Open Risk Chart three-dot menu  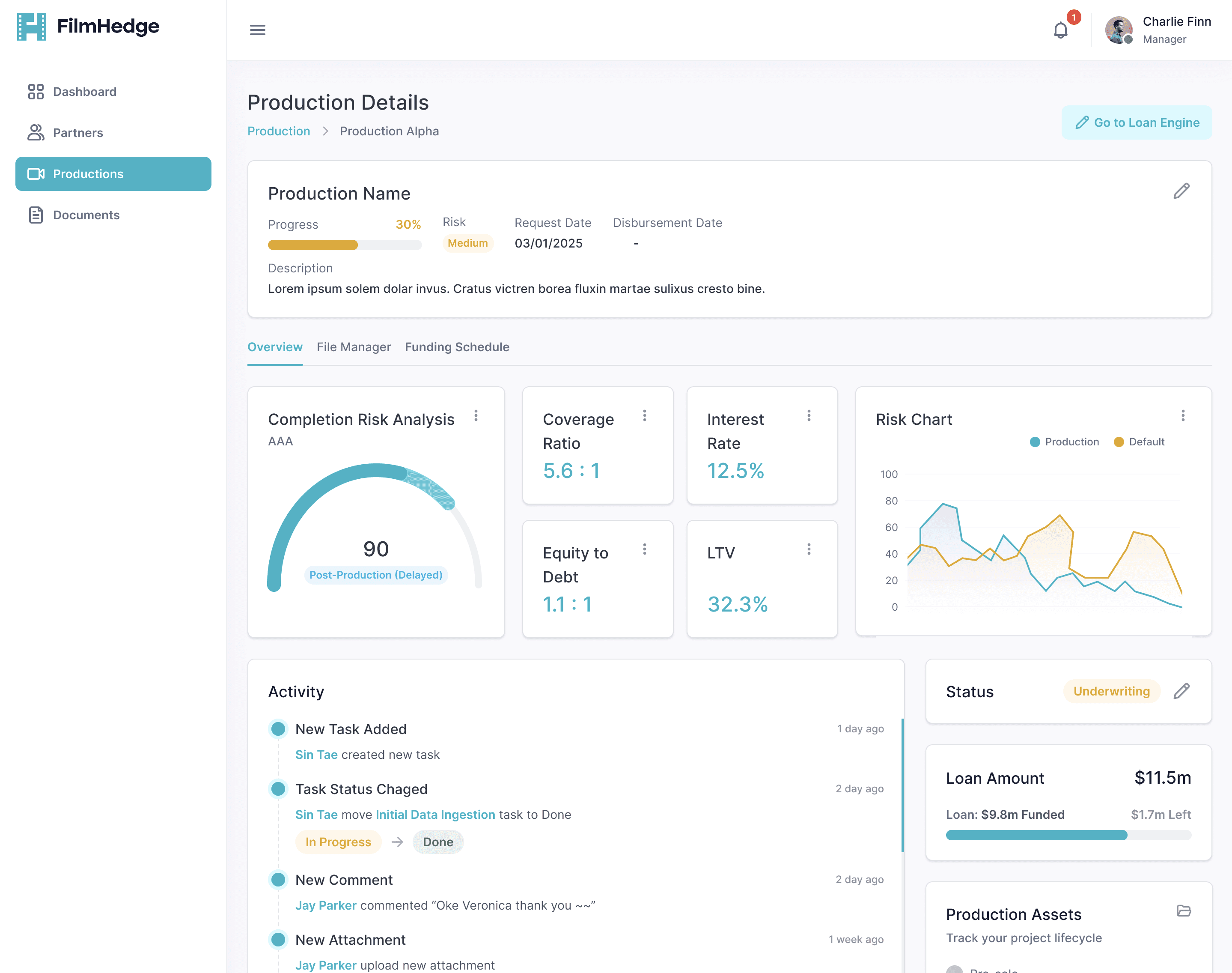[1183, 416]
